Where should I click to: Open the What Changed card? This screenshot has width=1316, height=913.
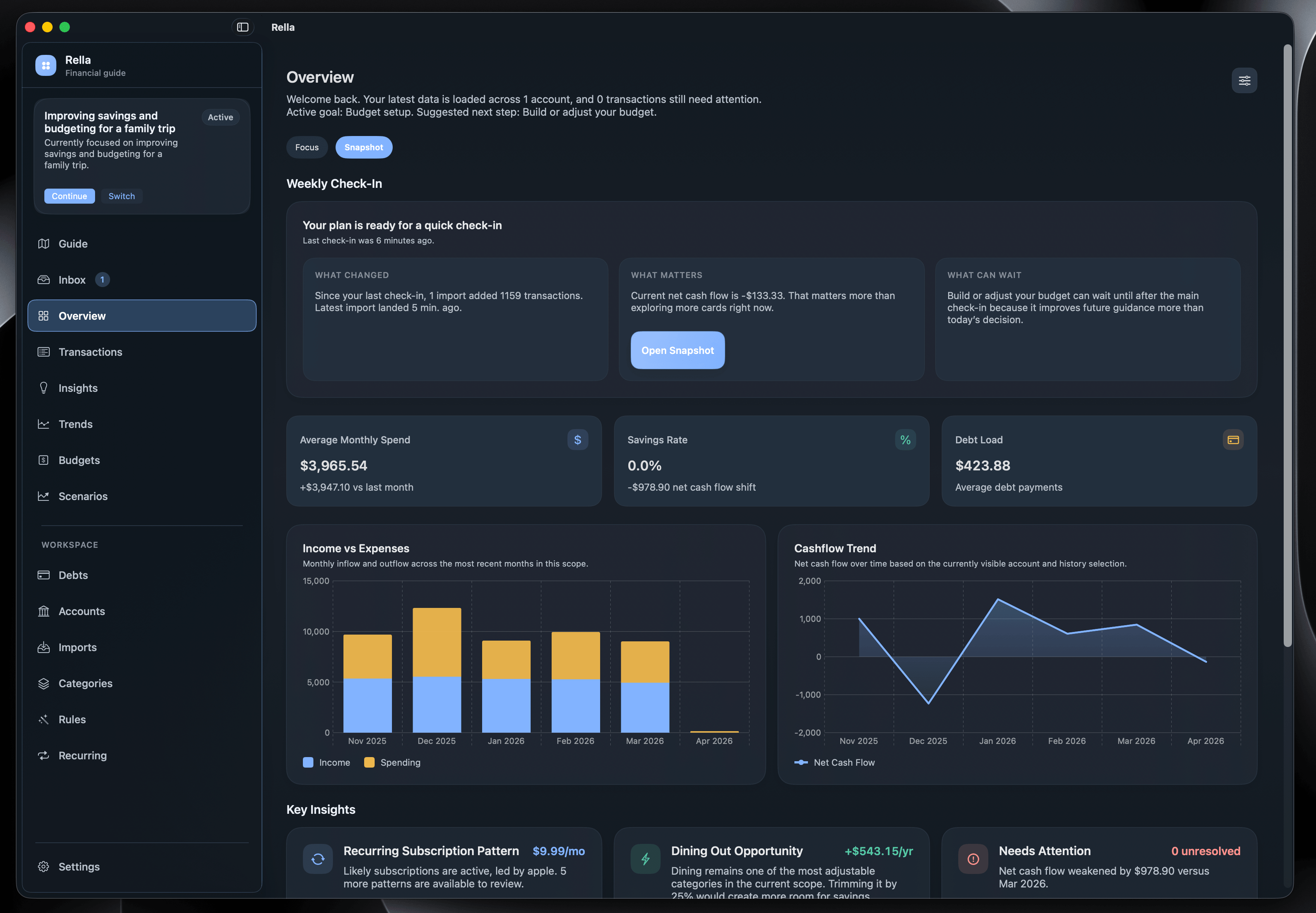tap(455, 319)
